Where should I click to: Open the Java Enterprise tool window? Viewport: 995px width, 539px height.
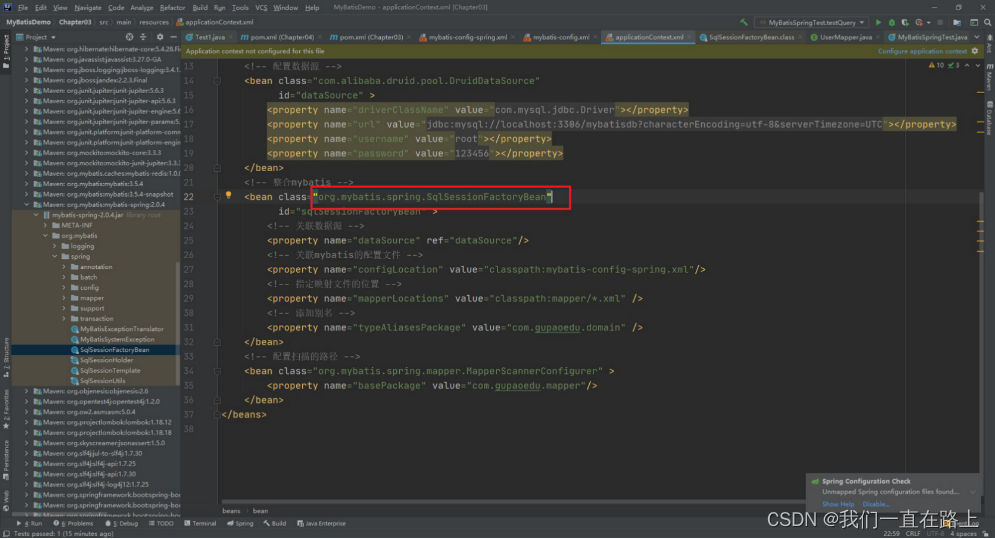pyautogui.click(x=321, y=524)
